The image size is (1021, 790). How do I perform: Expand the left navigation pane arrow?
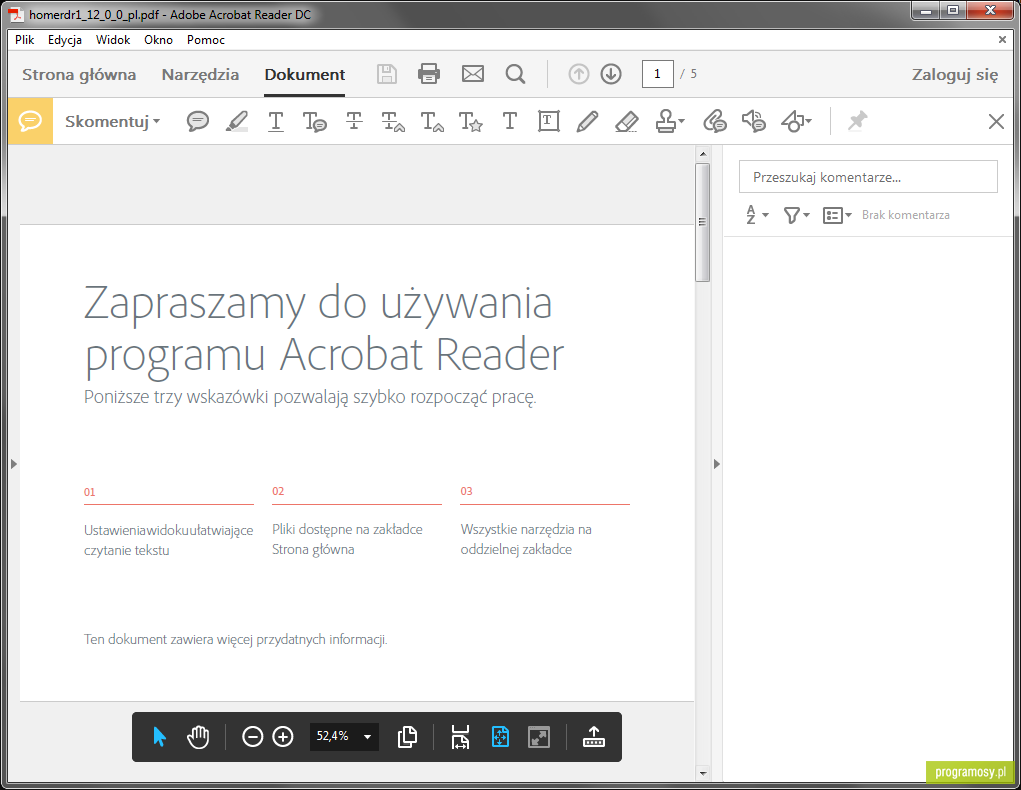14,464
